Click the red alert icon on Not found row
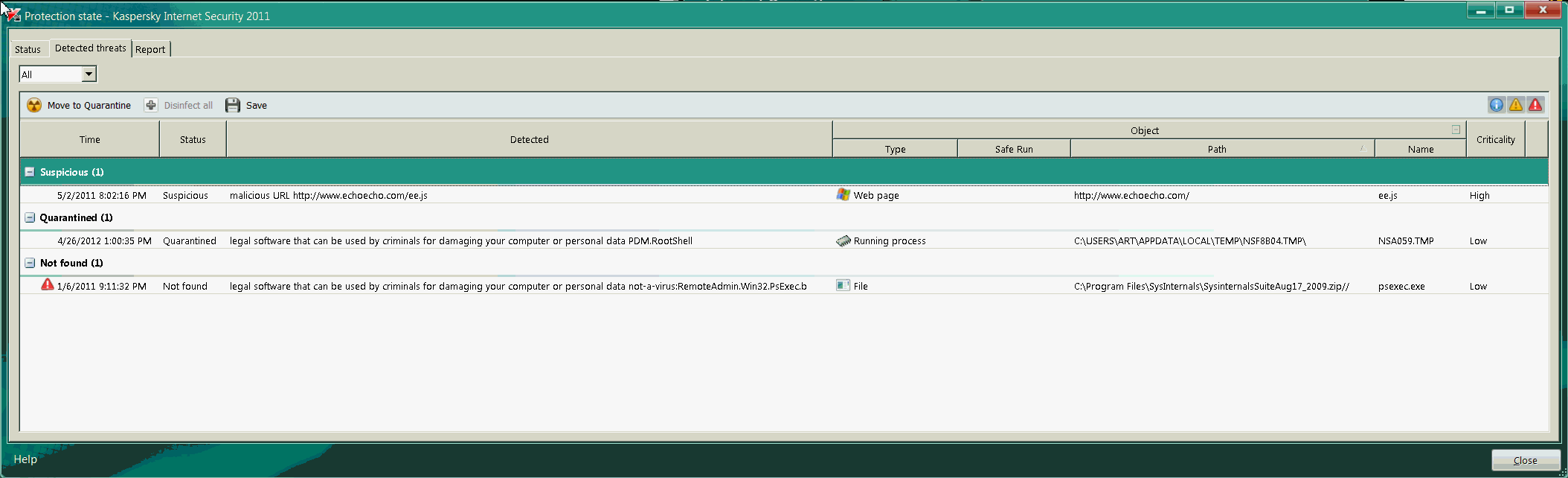The image size is (1568, 478). 48,284
